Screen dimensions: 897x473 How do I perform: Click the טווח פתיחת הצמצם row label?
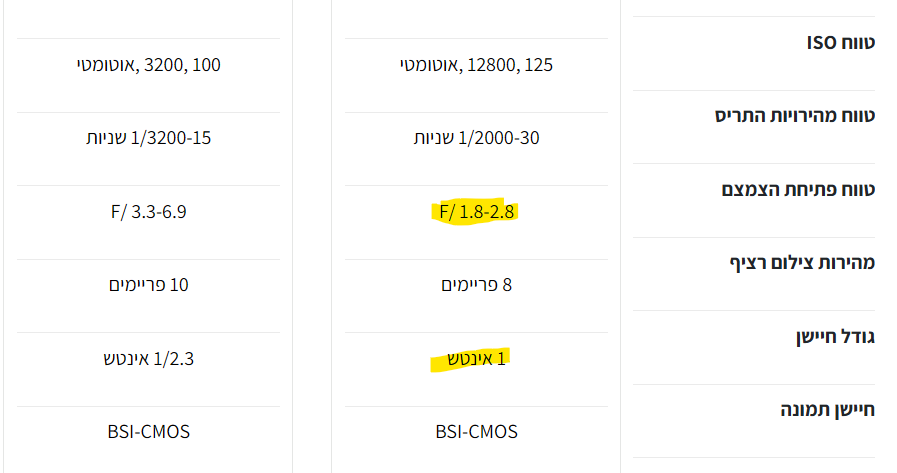coord(798,189)
